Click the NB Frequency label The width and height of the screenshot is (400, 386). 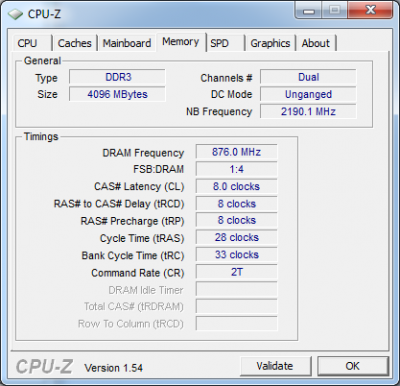pos(219,112)
